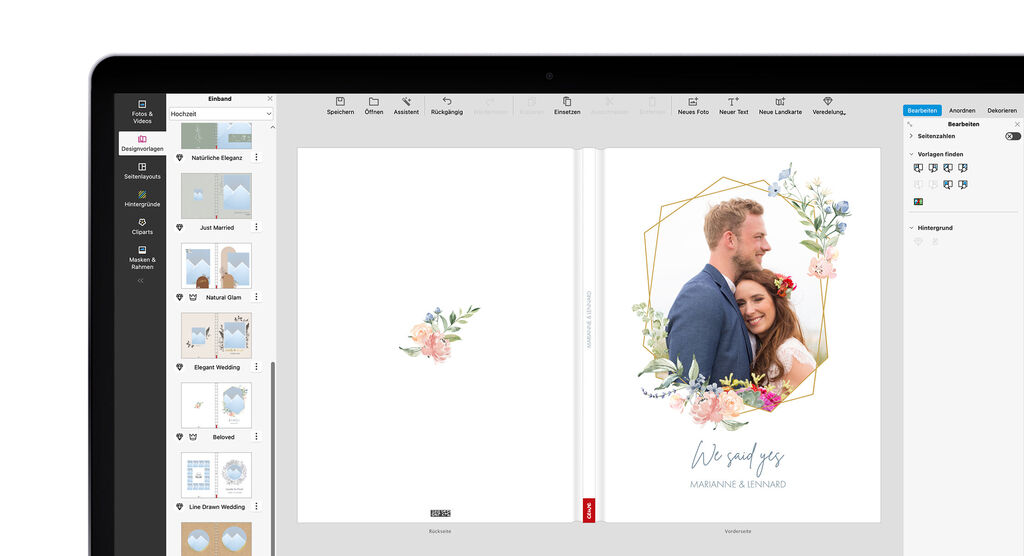Viewport: 1024px width, 556px height.
Task: Open the three-dot menu for Just Married
Action: coord(257,227)
